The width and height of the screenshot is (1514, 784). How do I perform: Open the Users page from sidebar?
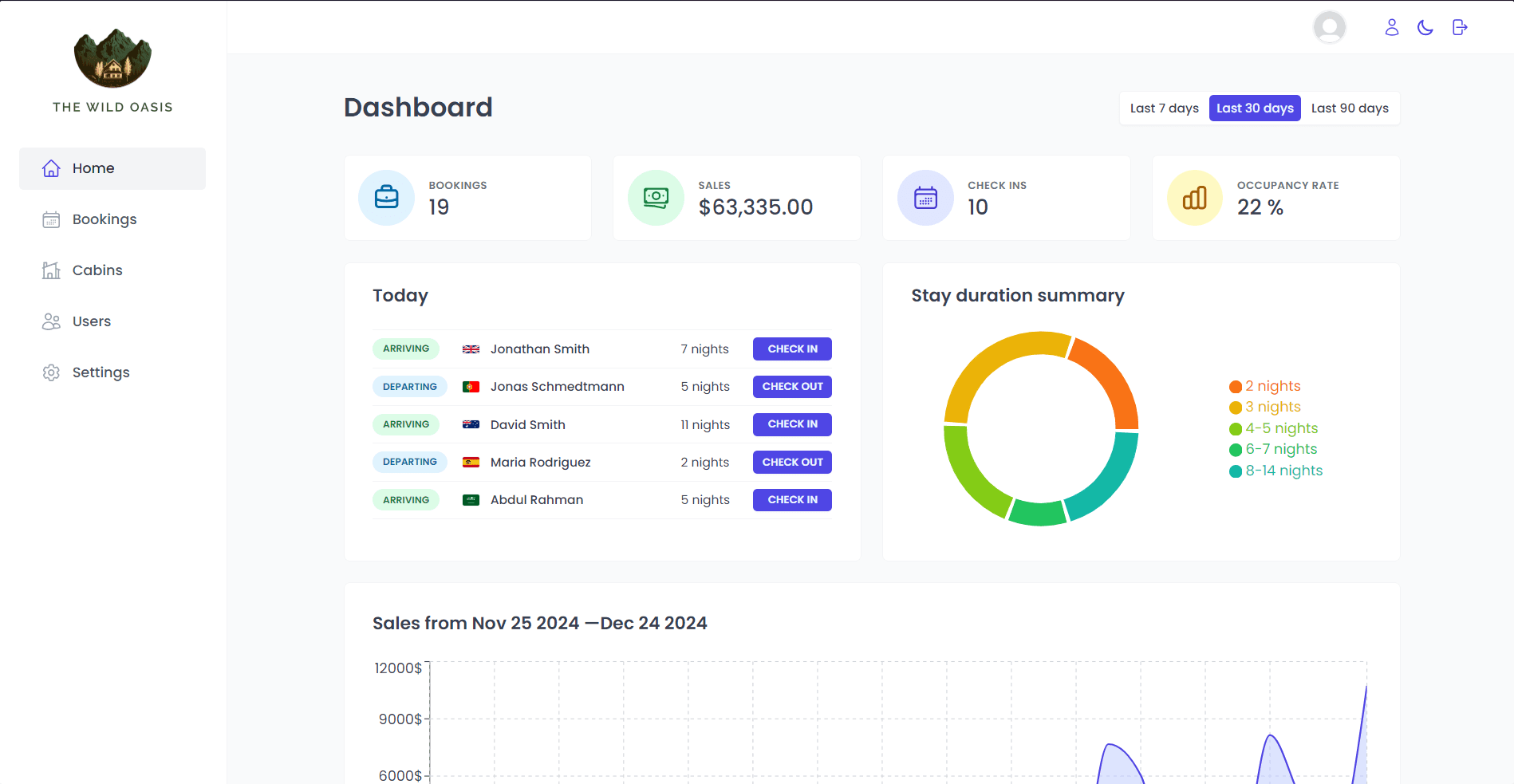(92, 321)
